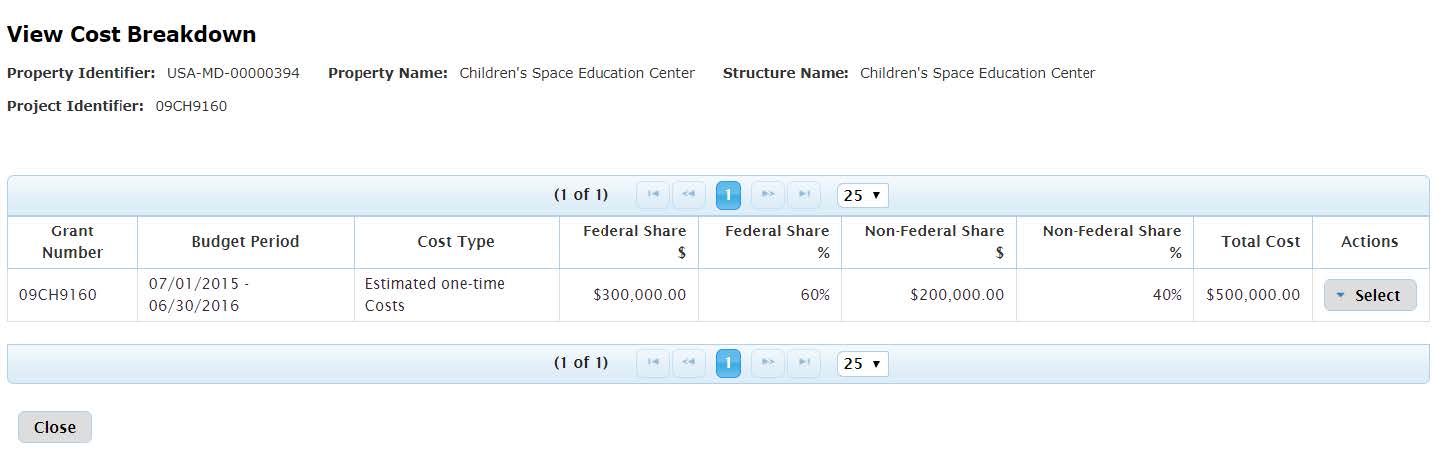Jump to last page in top paginator
The image size is (1447, 459).
click(803, 195)
